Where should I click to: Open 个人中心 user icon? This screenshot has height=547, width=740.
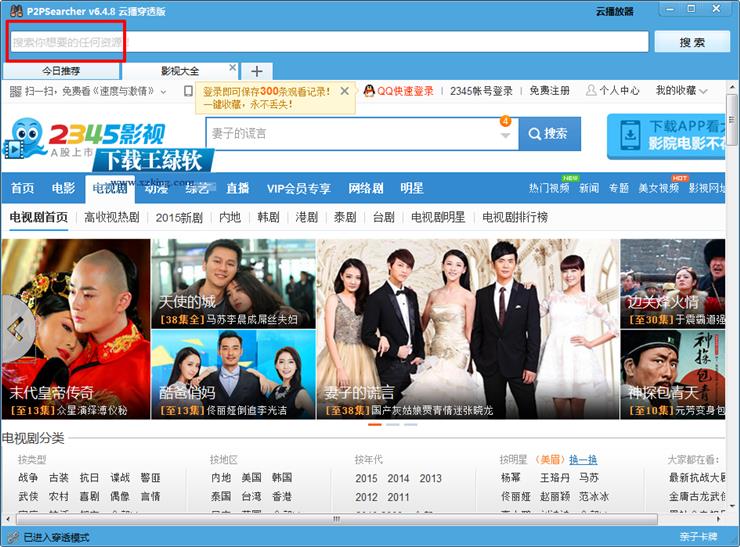(590, 90)
